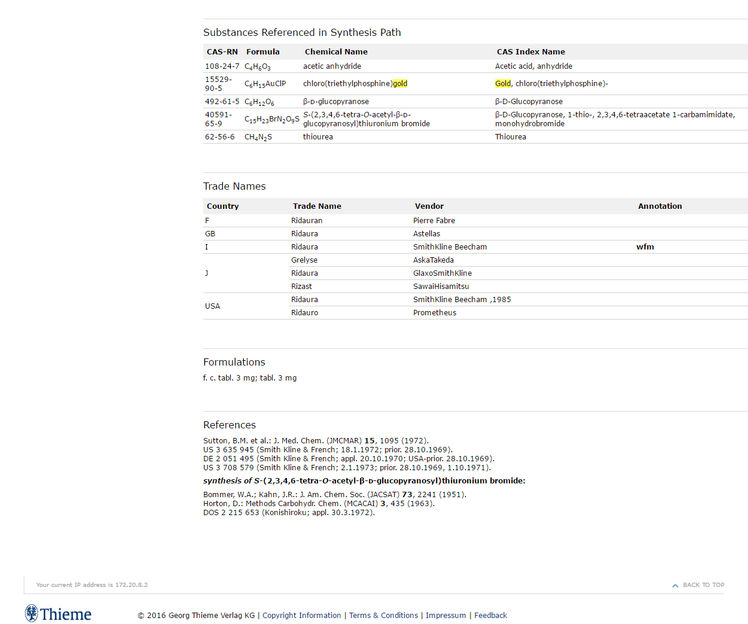
Task: Click the Trade Names section heading
Action: pos(234,186)
